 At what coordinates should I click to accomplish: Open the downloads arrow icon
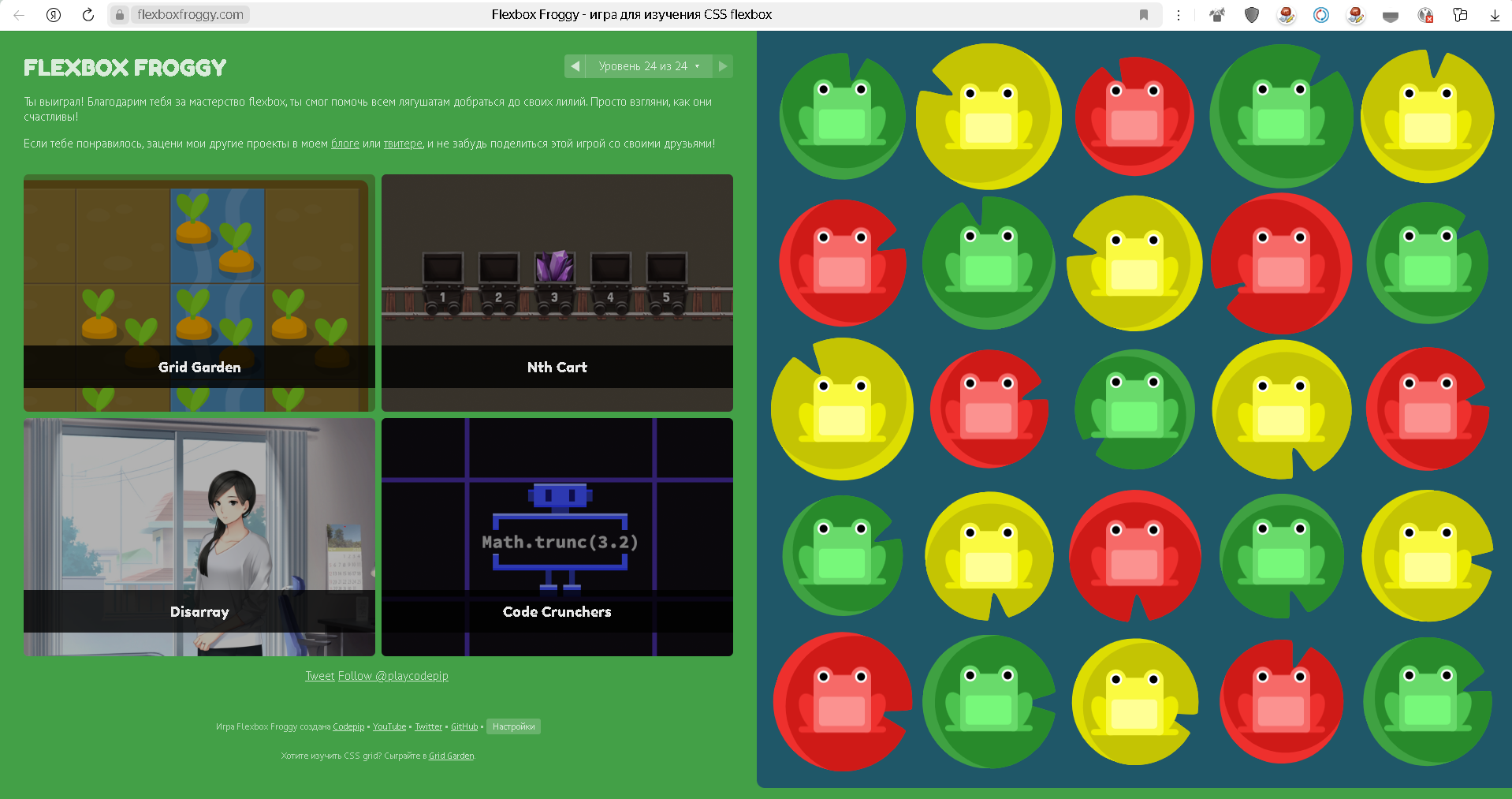coord(1495,14)
